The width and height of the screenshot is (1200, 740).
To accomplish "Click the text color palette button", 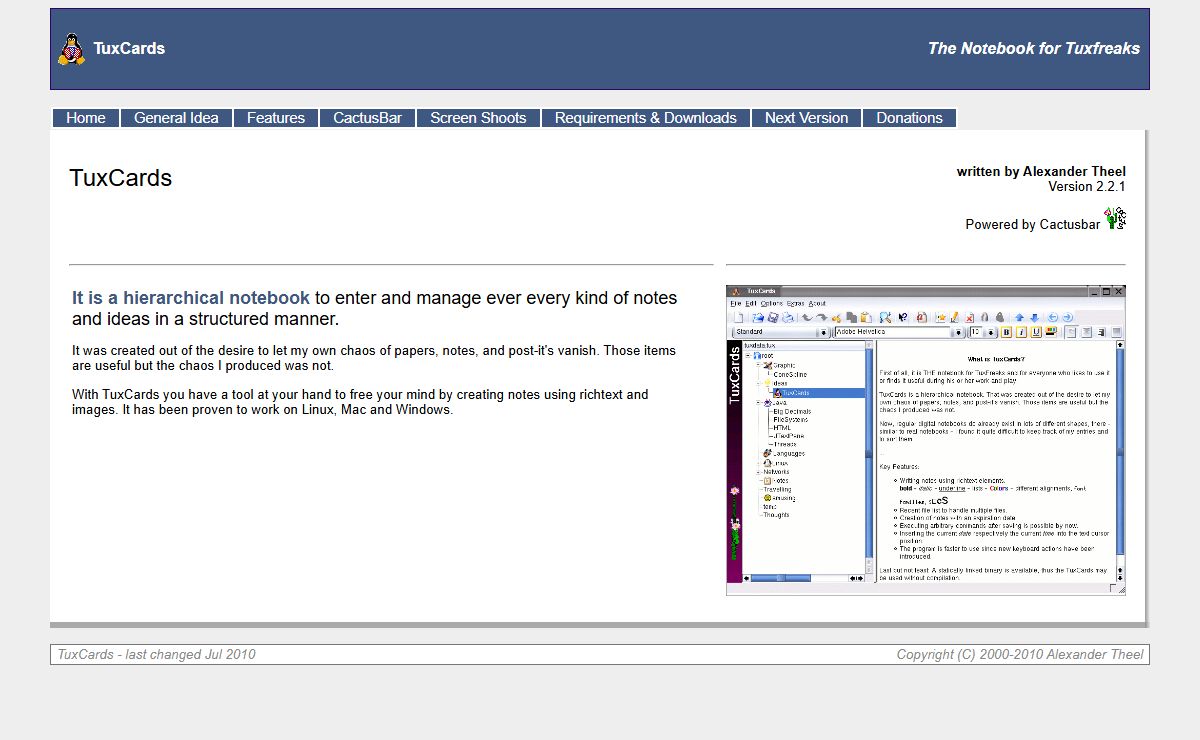I will [1051, 332].
